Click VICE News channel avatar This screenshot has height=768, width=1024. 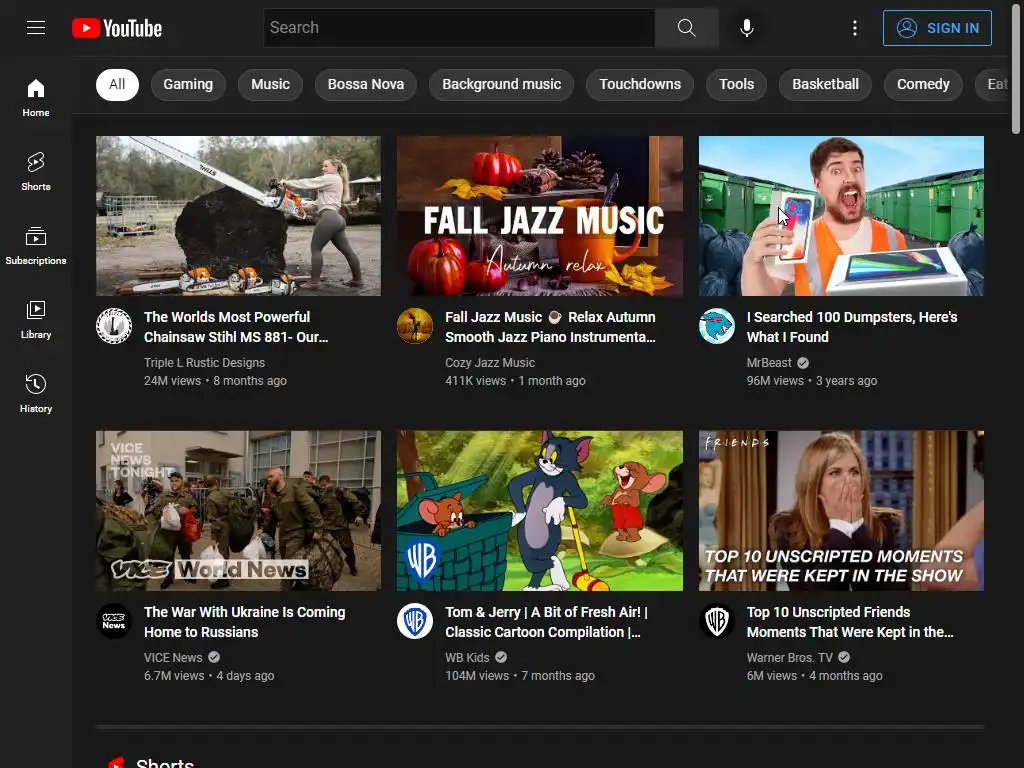[x=114, y=621]
